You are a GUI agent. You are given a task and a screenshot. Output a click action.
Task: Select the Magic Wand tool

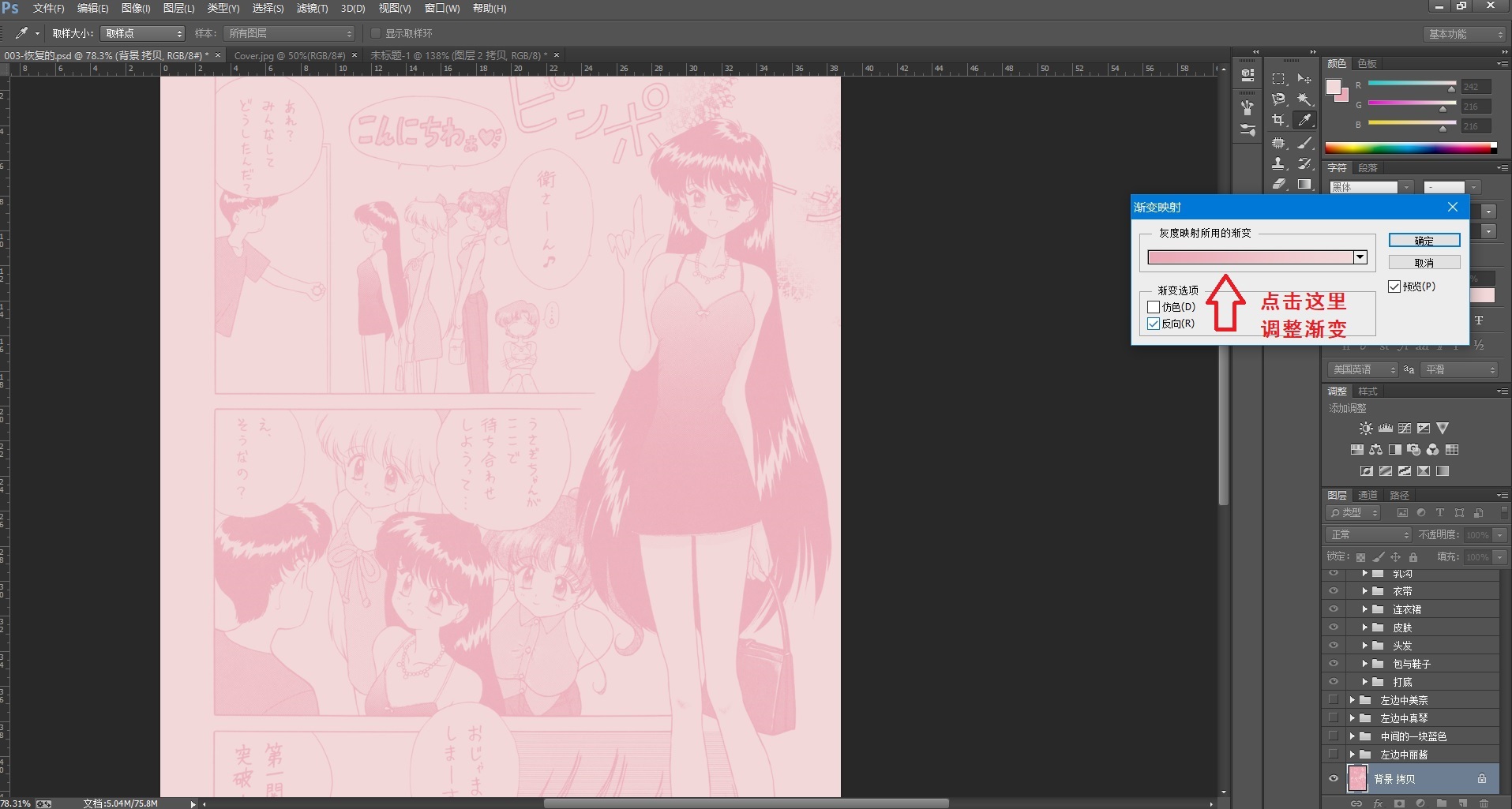pos(1304,100)
